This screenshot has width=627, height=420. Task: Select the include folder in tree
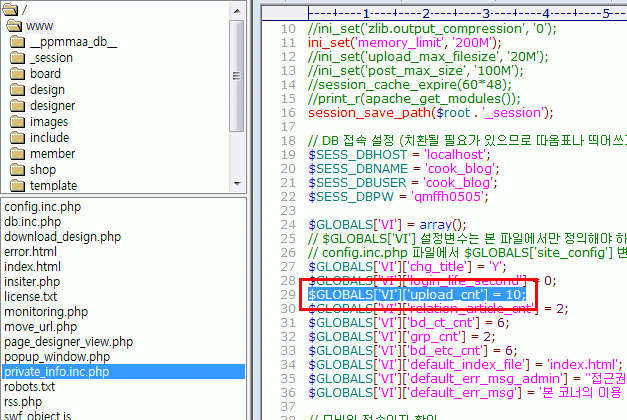(49, 138)
